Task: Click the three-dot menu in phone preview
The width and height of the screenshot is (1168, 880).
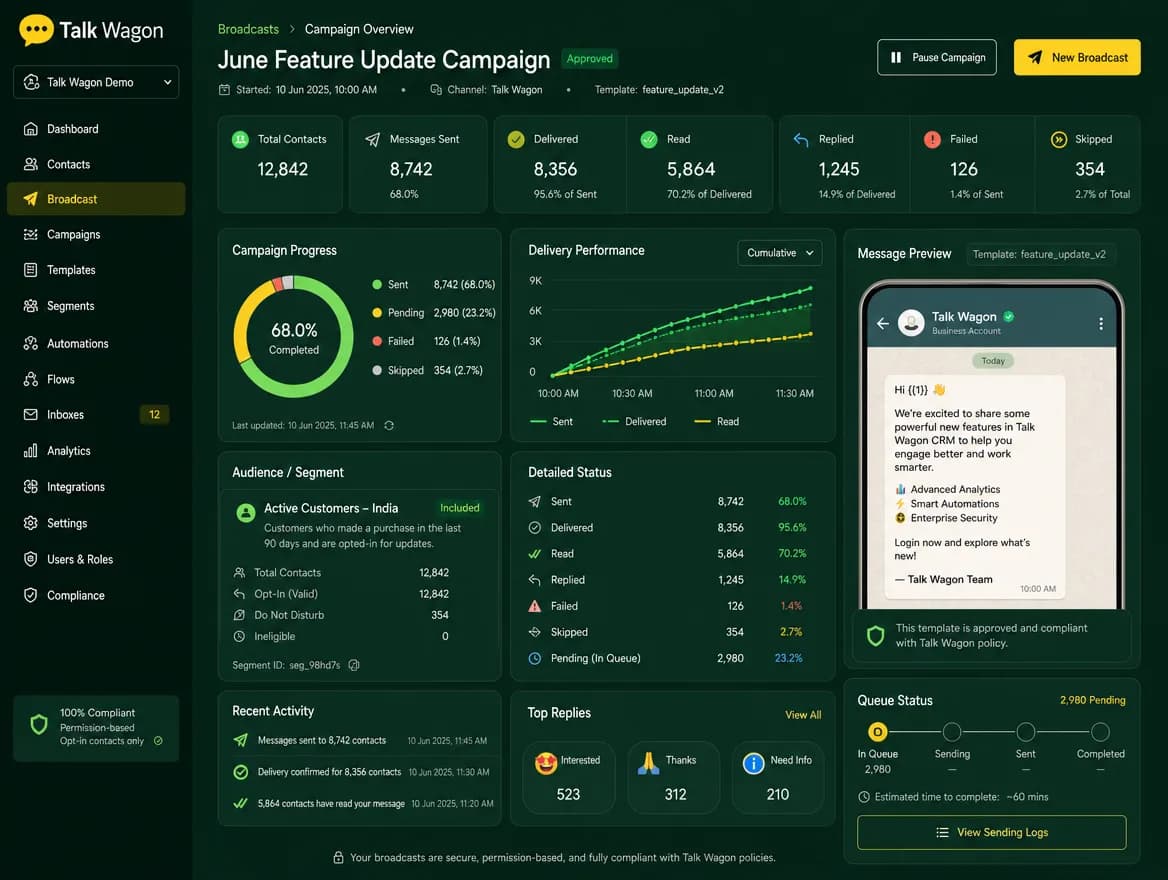Action: [x=1101, y=323]
